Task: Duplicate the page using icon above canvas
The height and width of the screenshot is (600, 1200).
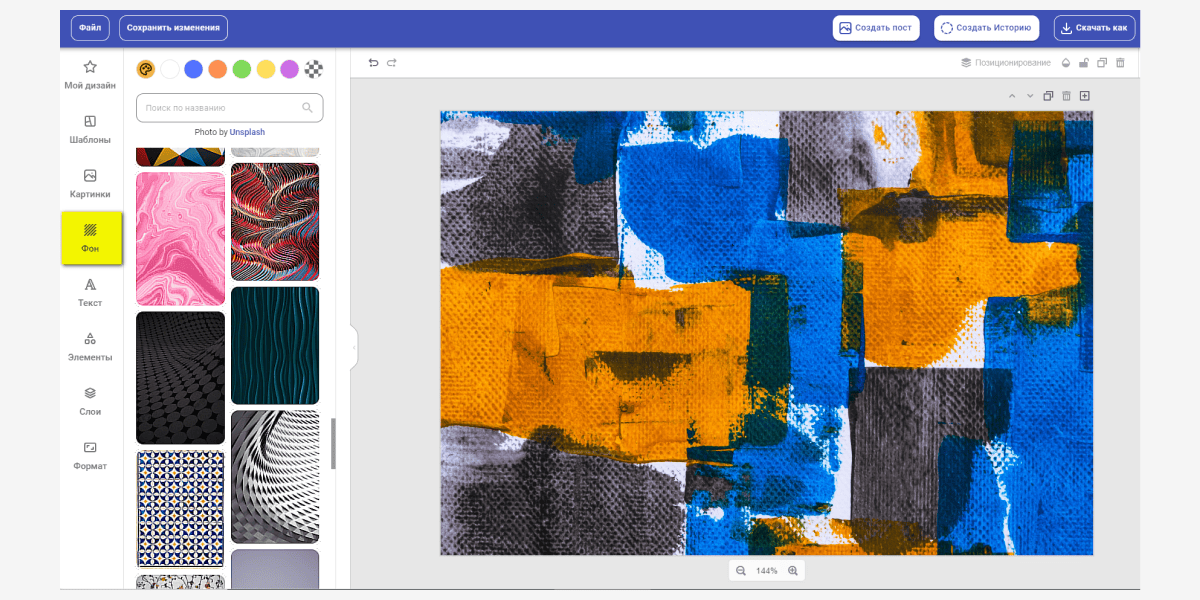Action: [x=1048, y=96]
